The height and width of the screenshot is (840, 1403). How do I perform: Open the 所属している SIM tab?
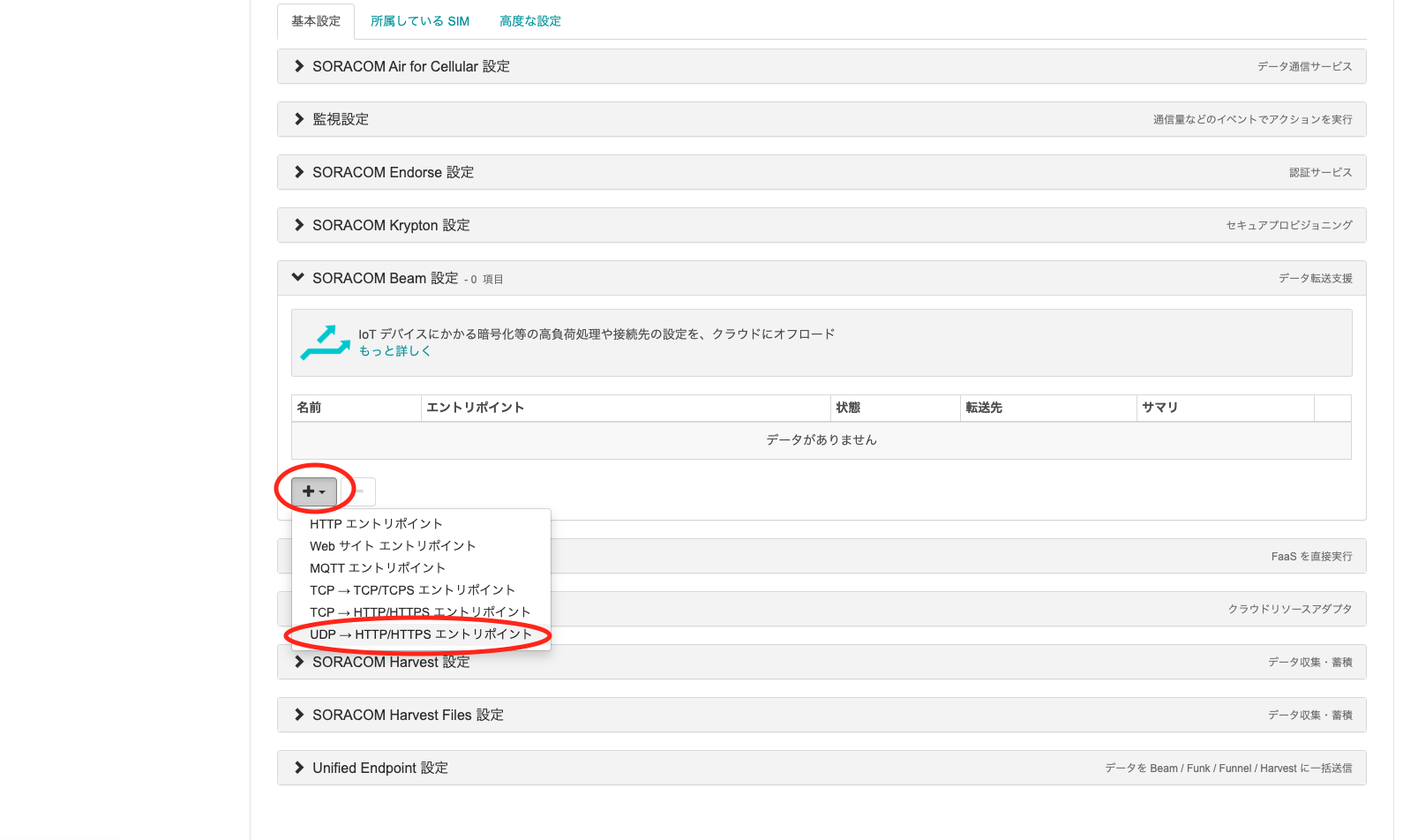(420, 21)
